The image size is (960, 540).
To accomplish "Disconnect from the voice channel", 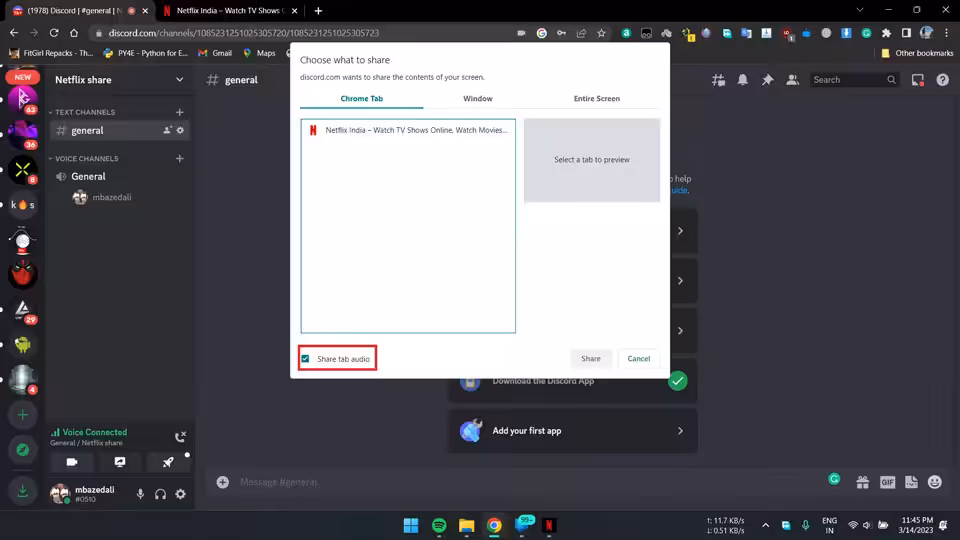I will pyautogui.click(x=180, y=437).
